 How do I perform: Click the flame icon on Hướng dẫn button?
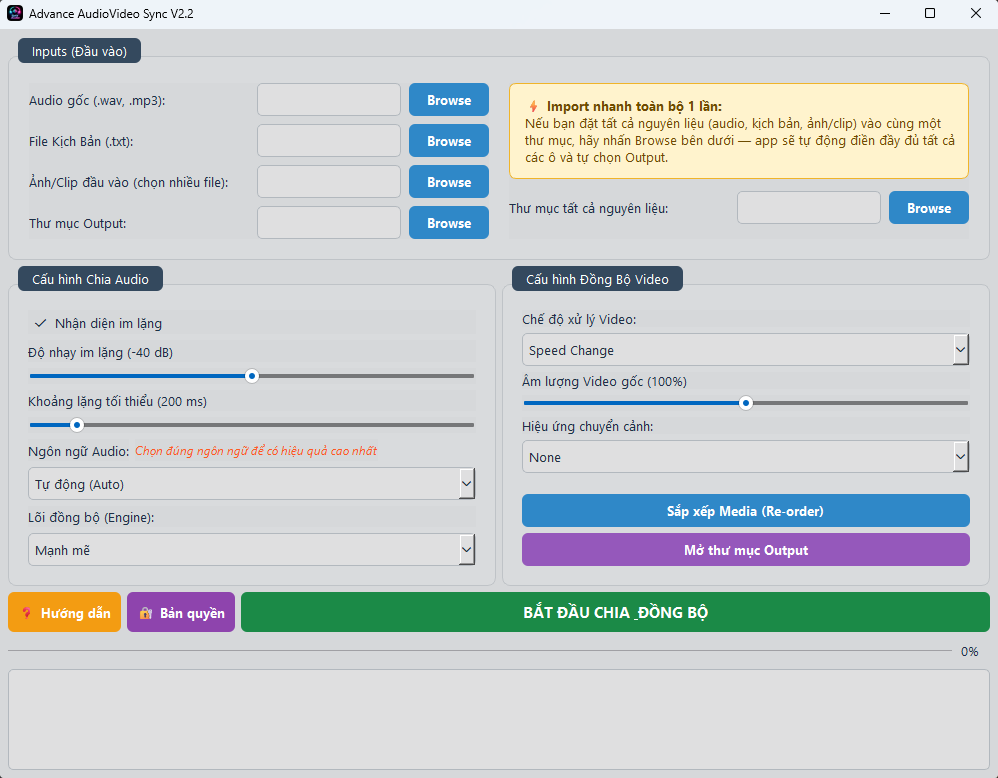coord(26,611)
